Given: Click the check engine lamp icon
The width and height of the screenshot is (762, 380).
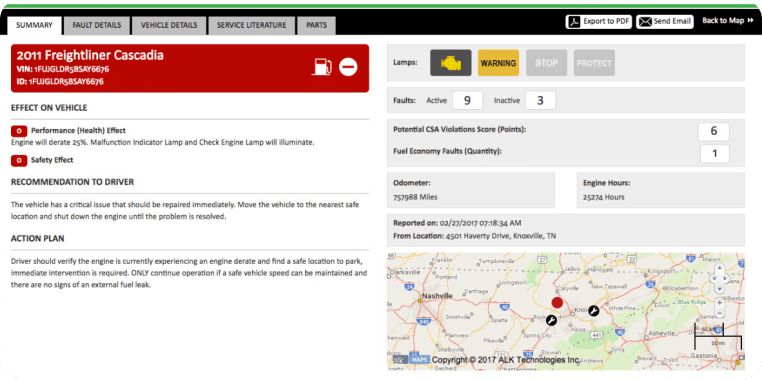Looking at the screenshot, I should tap(450, 63).
